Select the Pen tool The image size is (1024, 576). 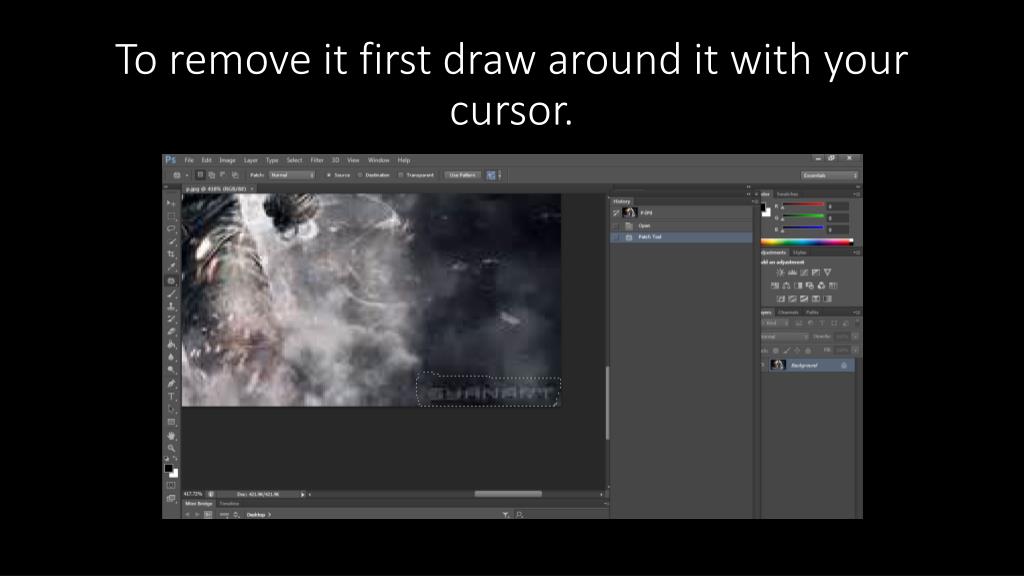click(171, 384)
